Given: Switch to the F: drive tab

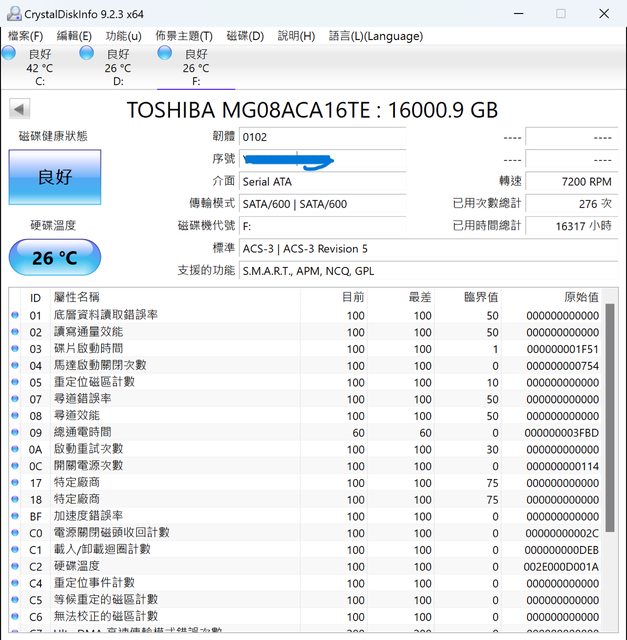Looking at the screenshot, I should pyautogui.click(x=196, y=67).
